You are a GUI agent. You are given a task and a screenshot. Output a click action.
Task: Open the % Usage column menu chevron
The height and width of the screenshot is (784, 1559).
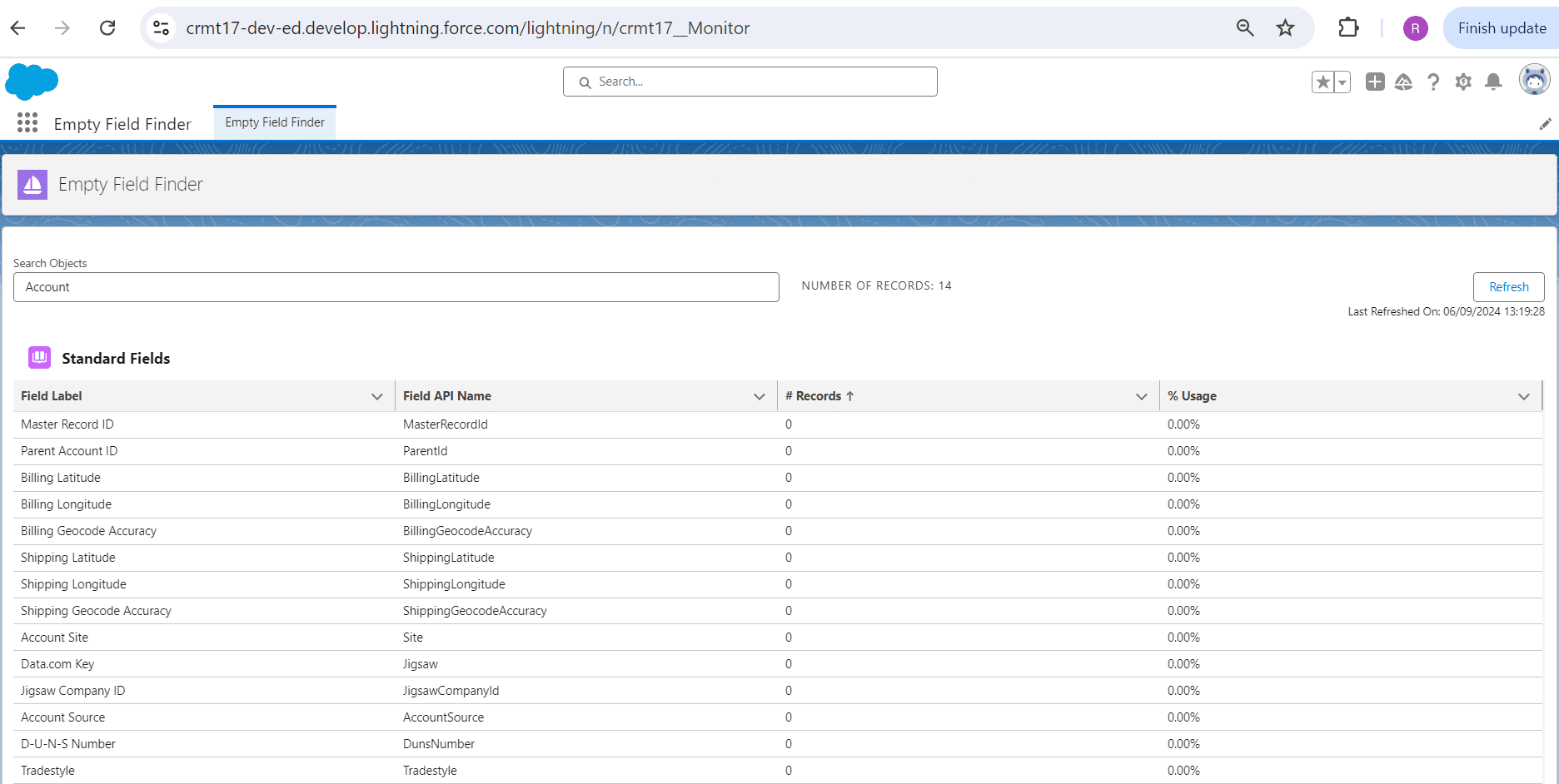tap(1524, 396)
